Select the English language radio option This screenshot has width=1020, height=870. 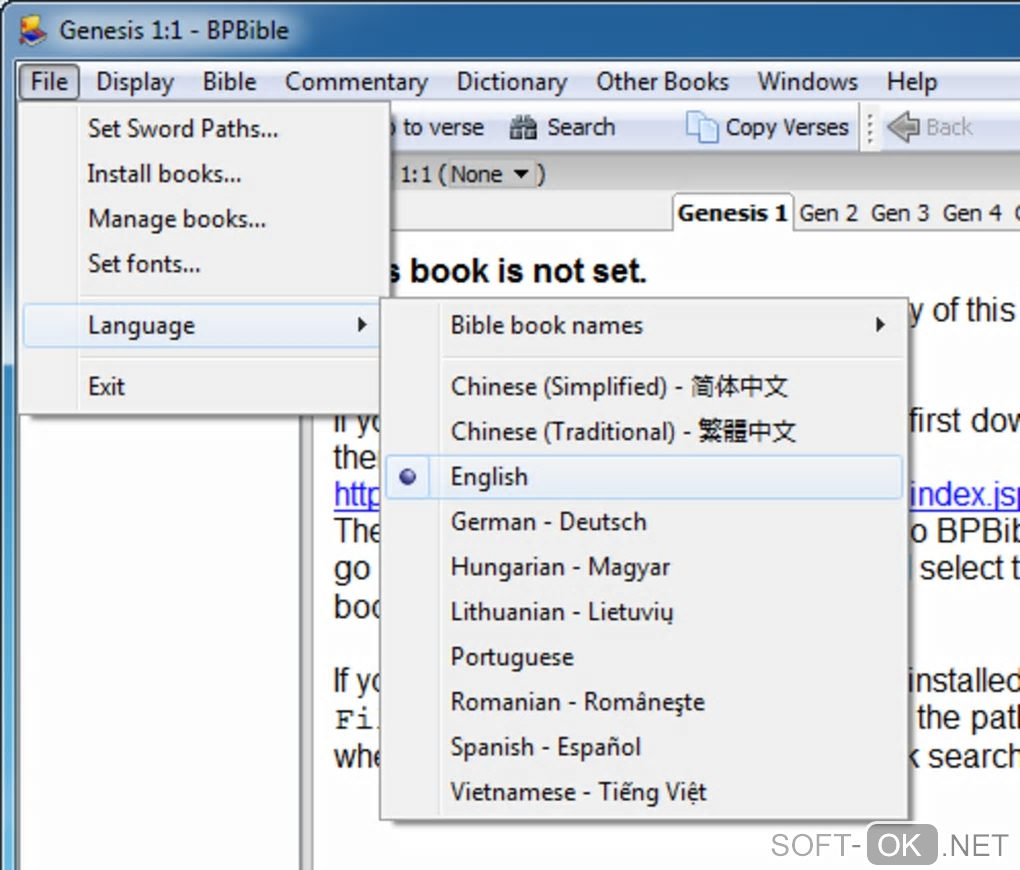click(644, 477)
